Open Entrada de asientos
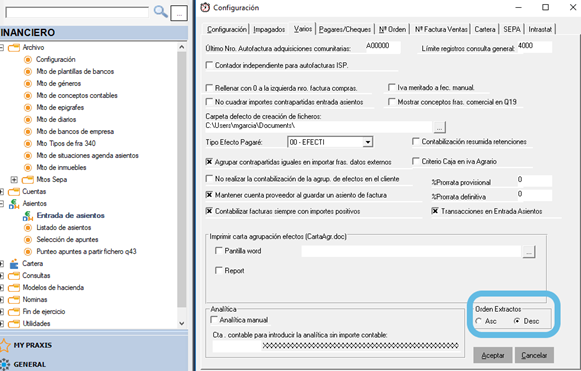The image size is (581, 371). 70,215
